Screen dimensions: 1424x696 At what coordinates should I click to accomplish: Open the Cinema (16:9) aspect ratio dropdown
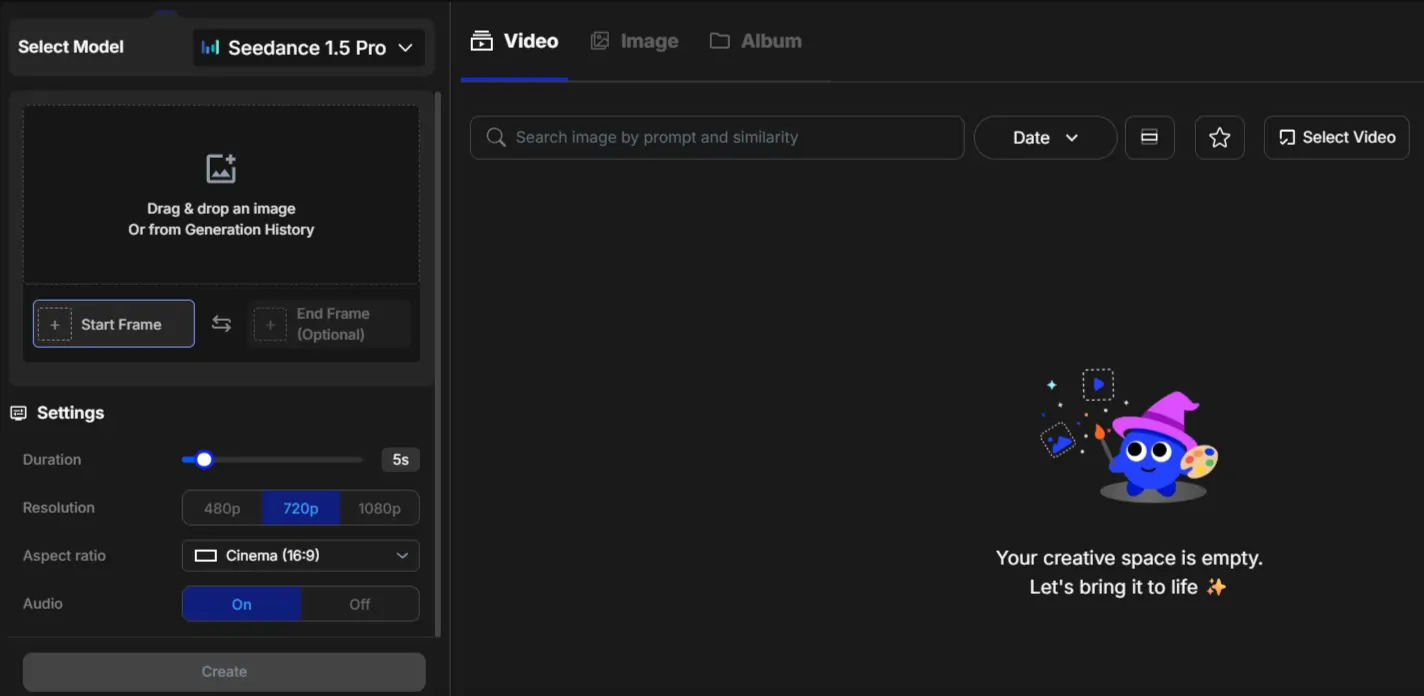click(300, 556)
